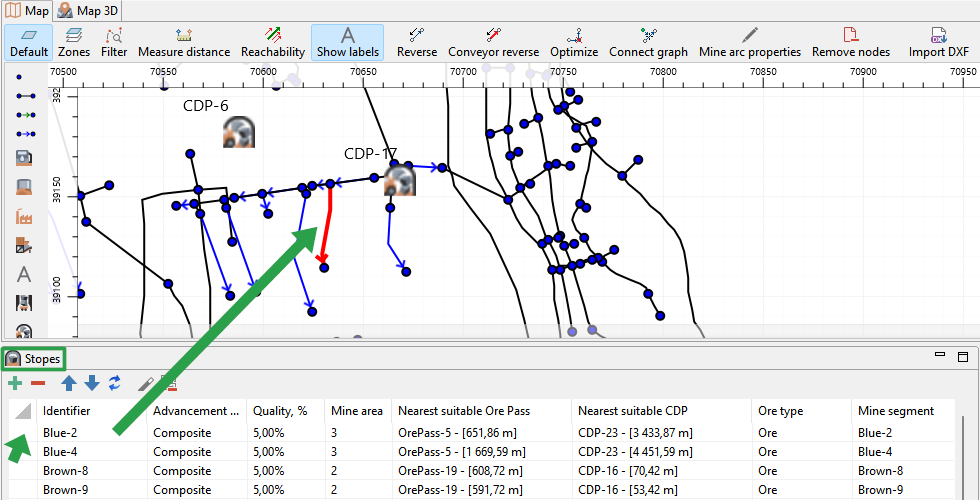This screenshot has width=980, height=500.
Task: Select the fuel station sidebar icon
Action: [24, 158]
